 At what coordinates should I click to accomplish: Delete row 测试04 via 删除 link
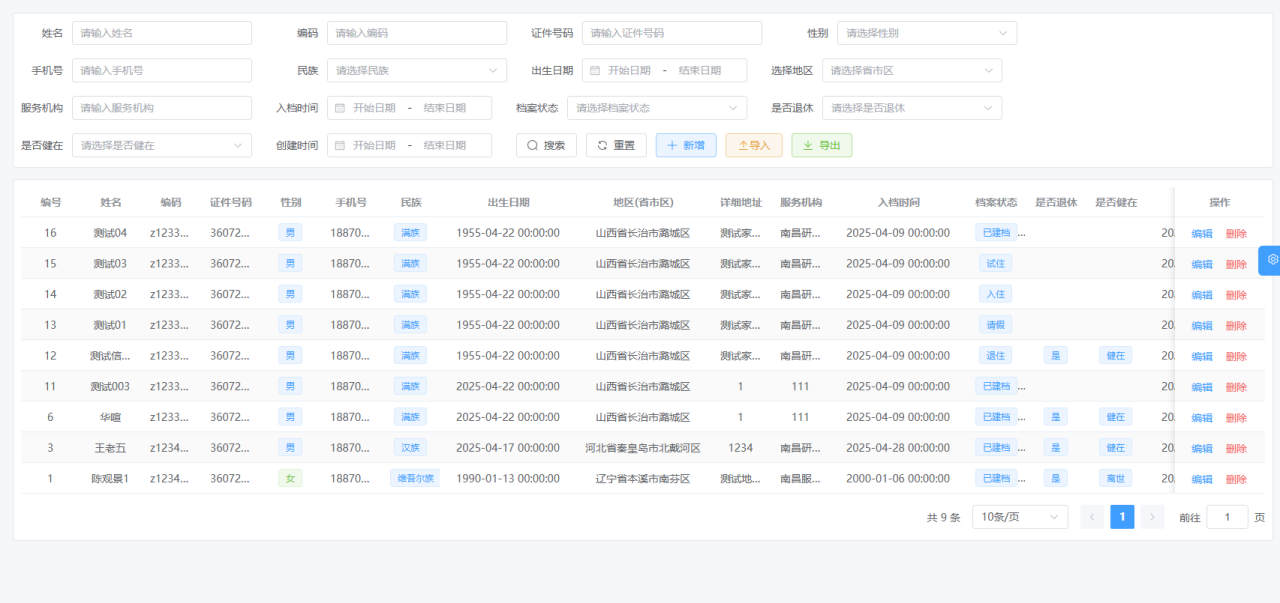click(1236, 234)
